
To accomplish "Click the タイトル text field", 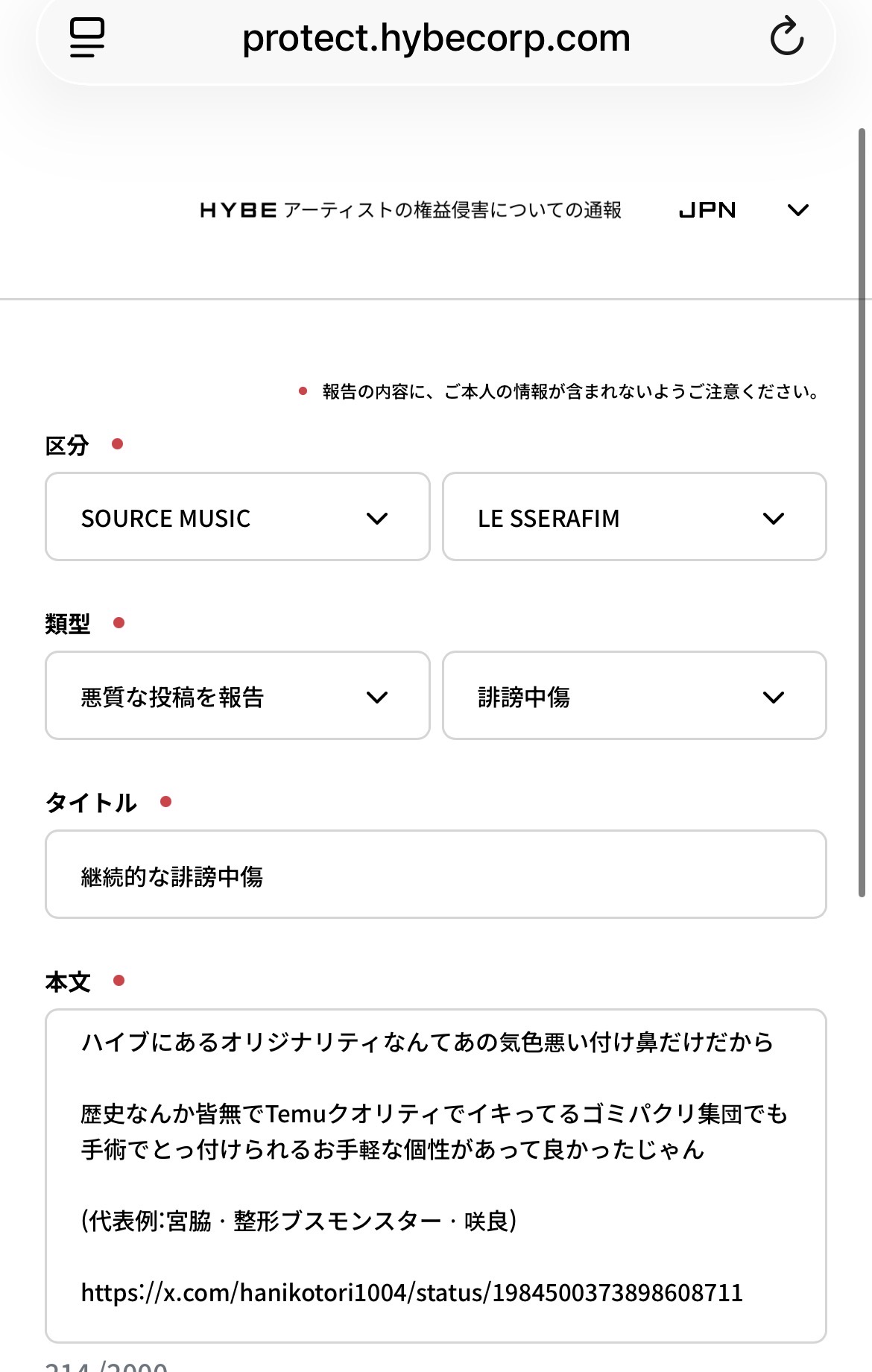I will [436, 875].
